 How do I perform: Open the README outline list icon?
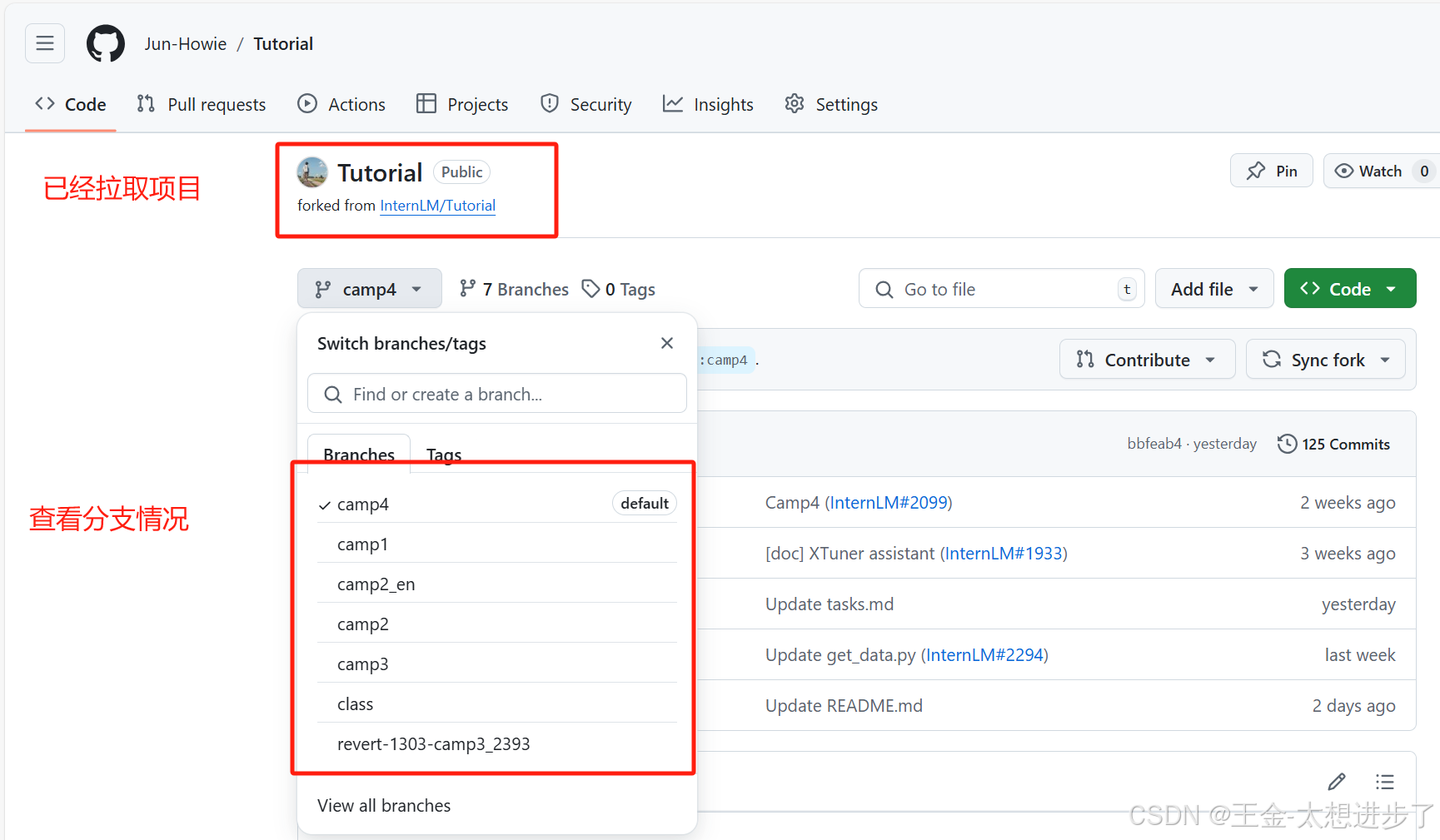(1385, 782)
